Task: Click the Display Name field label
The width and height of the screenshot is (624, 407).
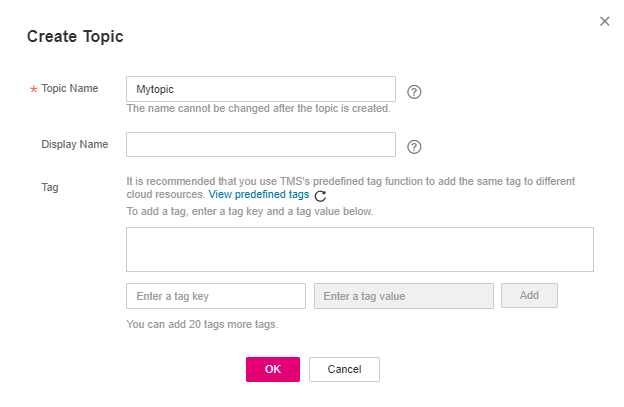Action: (74, 144)
